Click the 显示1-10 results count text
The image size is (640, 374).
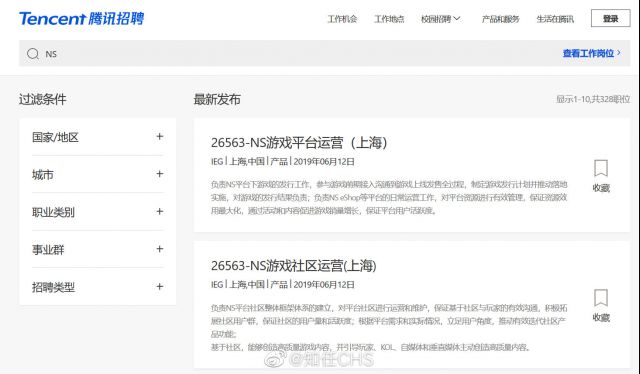pyautogui.click(x=593, y=99)
